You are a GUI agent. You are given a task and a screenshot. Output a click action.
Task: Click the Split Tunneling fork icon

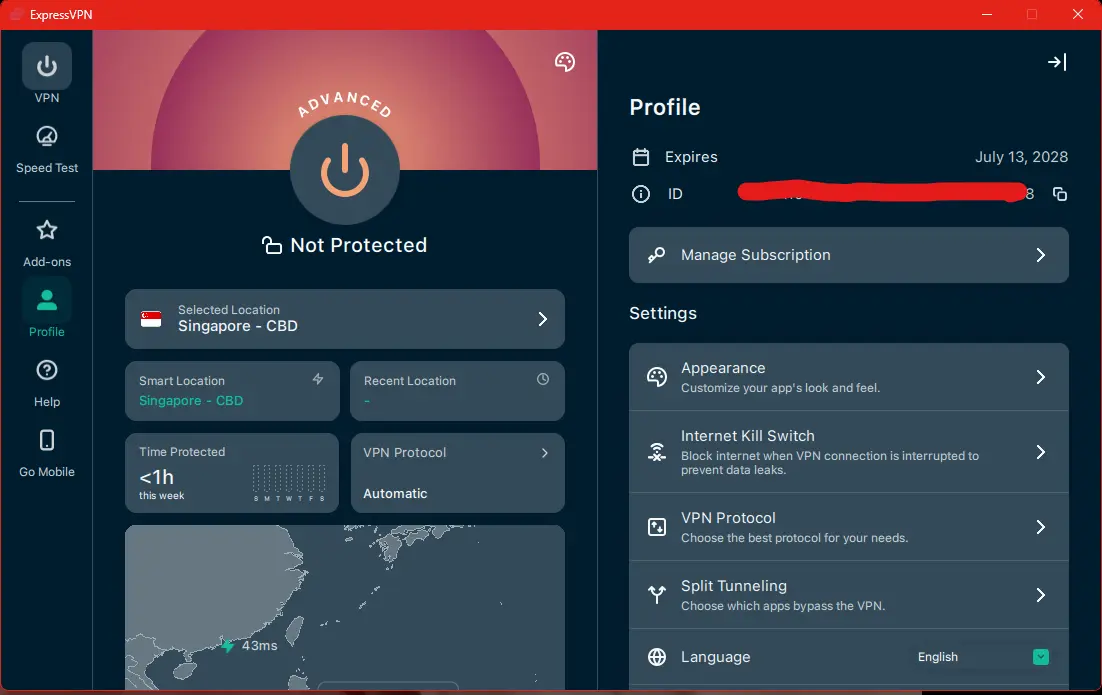pos(656,595)
